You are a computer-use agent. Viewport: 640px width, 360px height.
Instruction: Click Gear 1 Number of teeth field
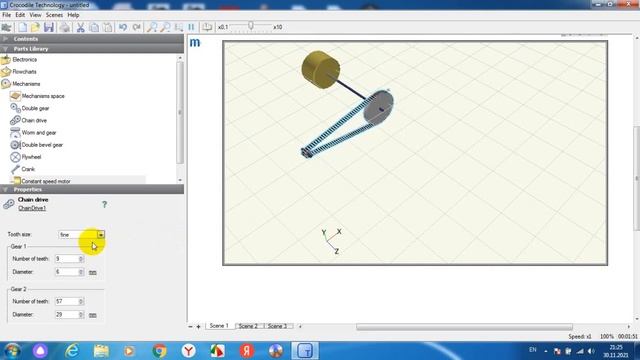(x=67, y=259)
